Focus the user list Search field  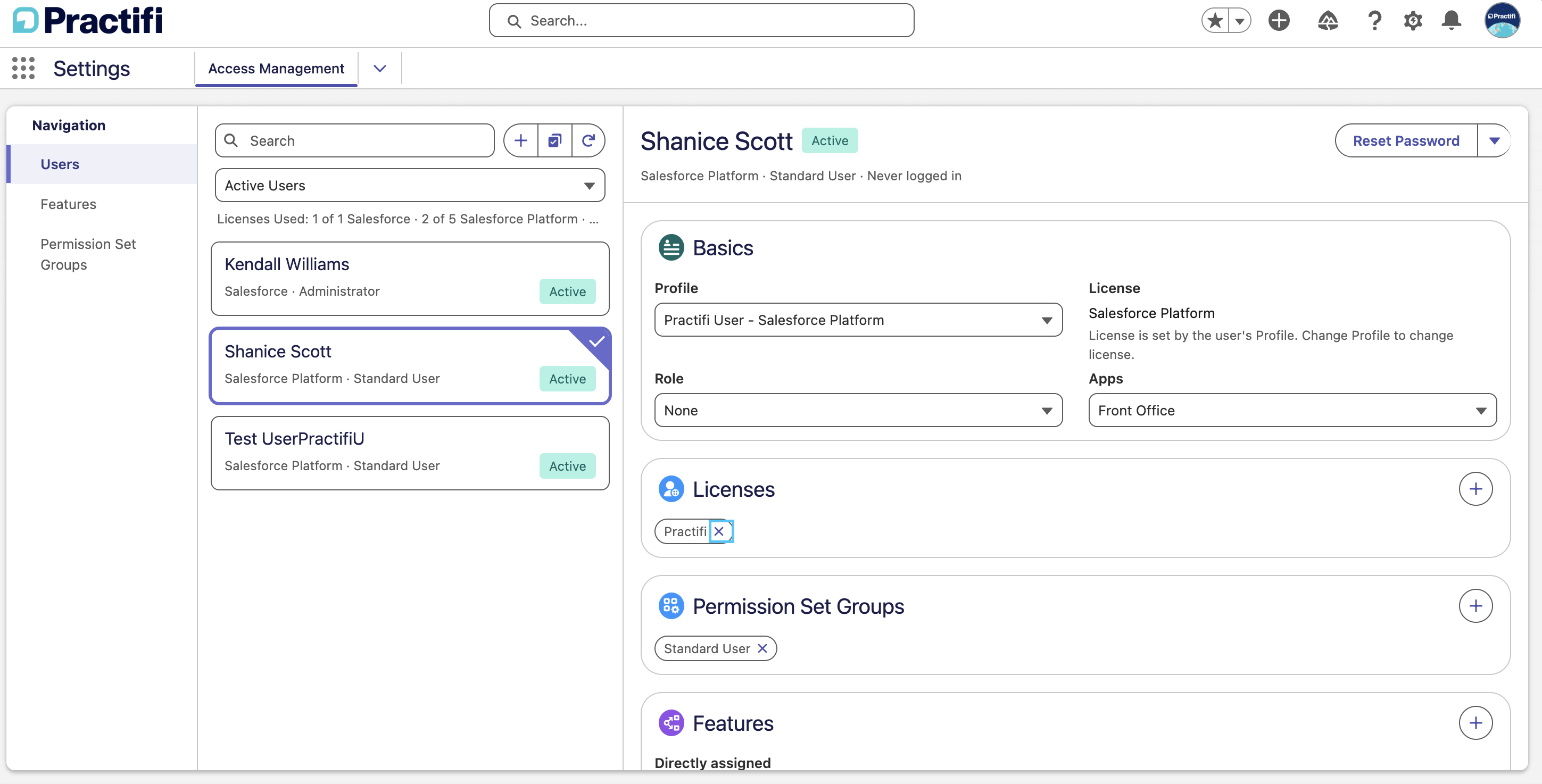355,140
